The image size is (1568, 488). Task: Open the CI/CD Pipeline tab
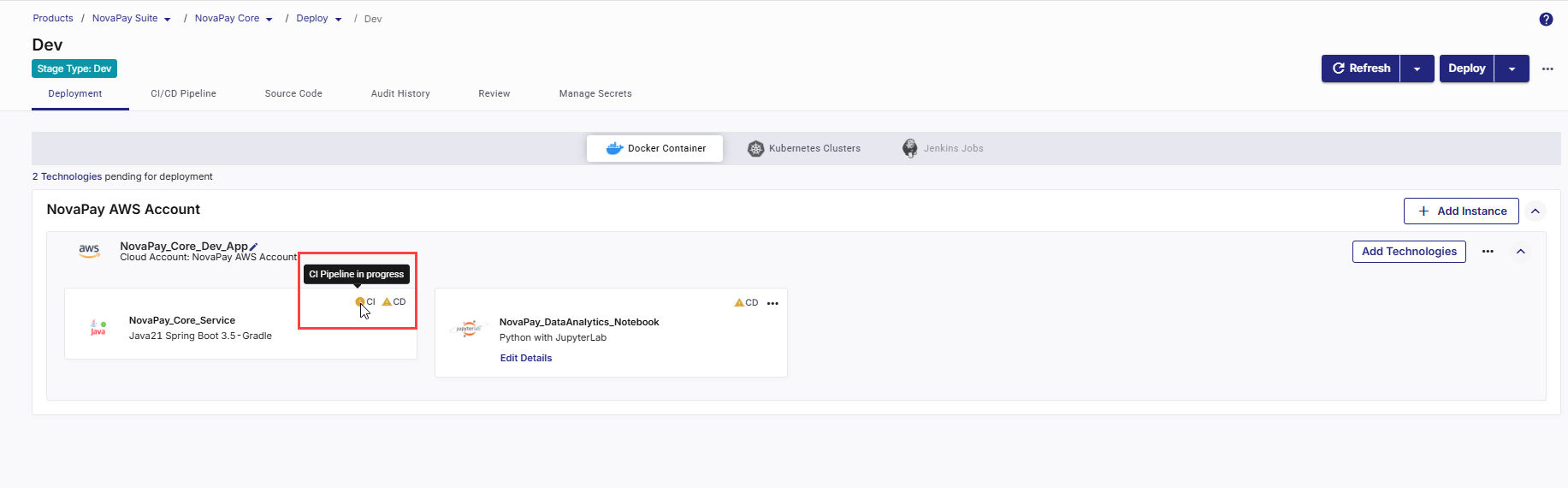183,93
